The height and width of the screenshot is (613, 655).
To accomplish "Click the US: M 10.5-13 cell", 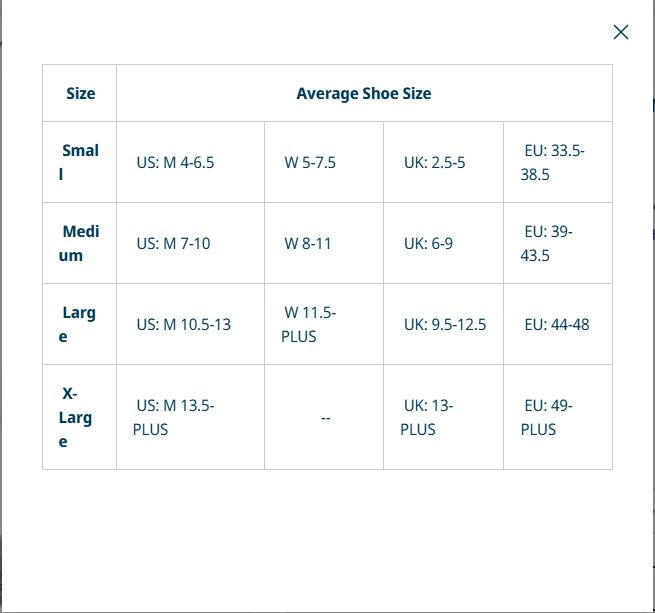I will (183, 324).
